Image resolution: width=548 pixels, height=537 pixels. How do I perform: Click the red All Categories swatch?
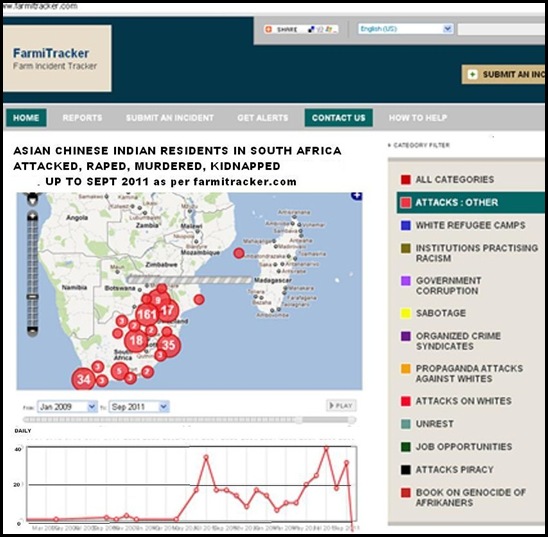(406, 180)
